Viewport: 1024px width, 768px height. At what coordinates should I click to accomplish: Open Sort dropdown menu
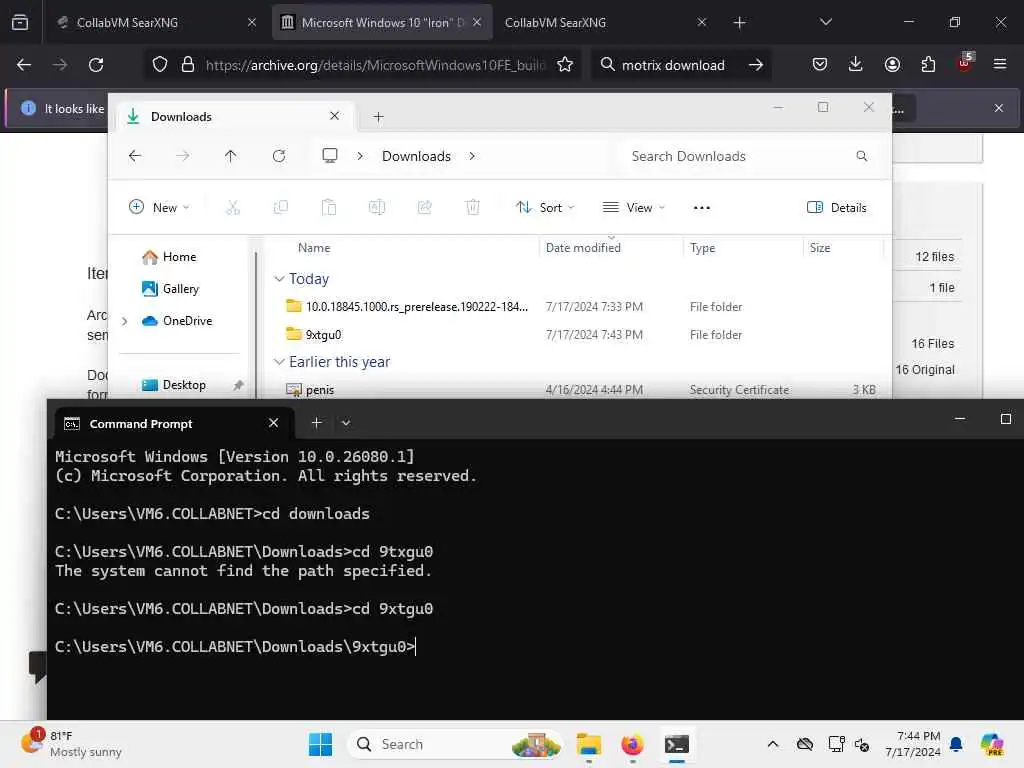(545, 207)
